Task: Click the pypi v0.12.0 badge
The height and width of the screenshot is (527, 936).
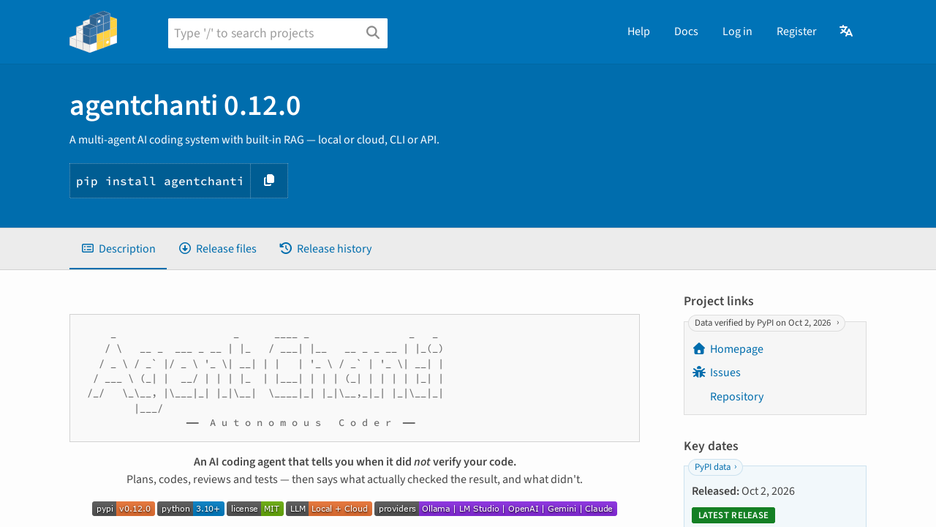Action: pyautogui.click(x=124, y=508)
